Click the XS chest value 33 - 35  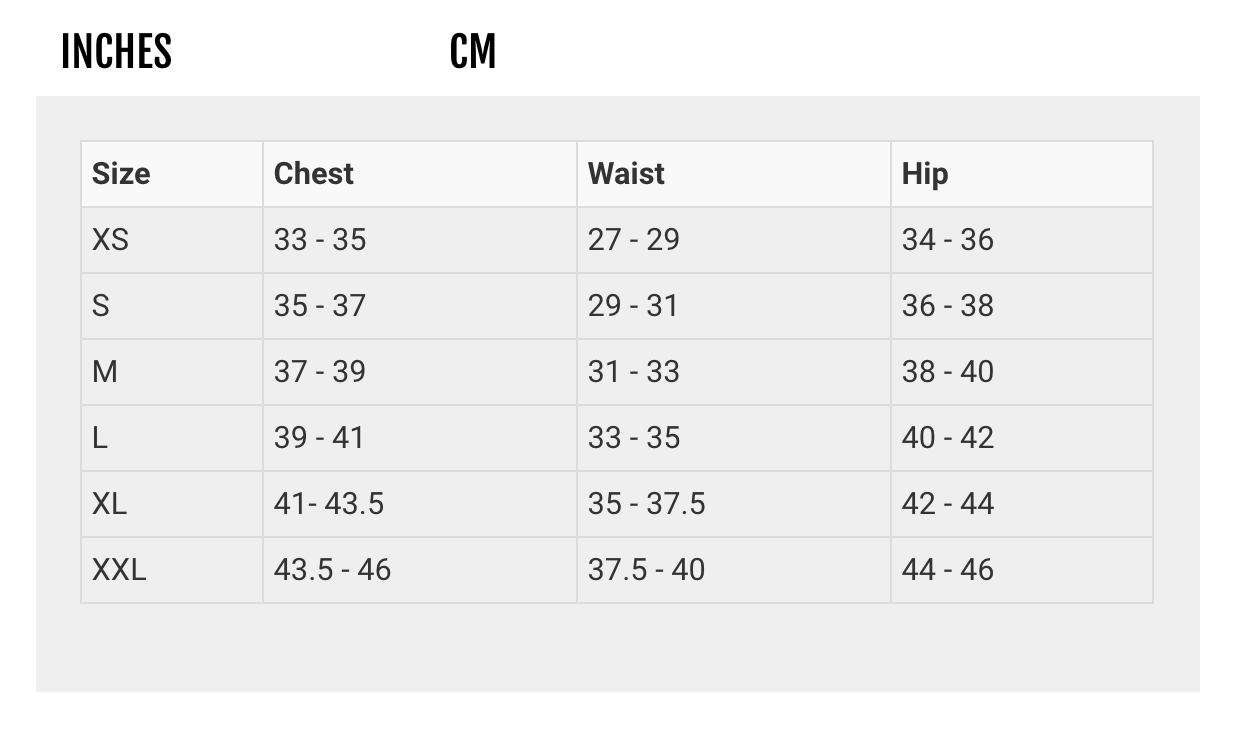[320, 240]
